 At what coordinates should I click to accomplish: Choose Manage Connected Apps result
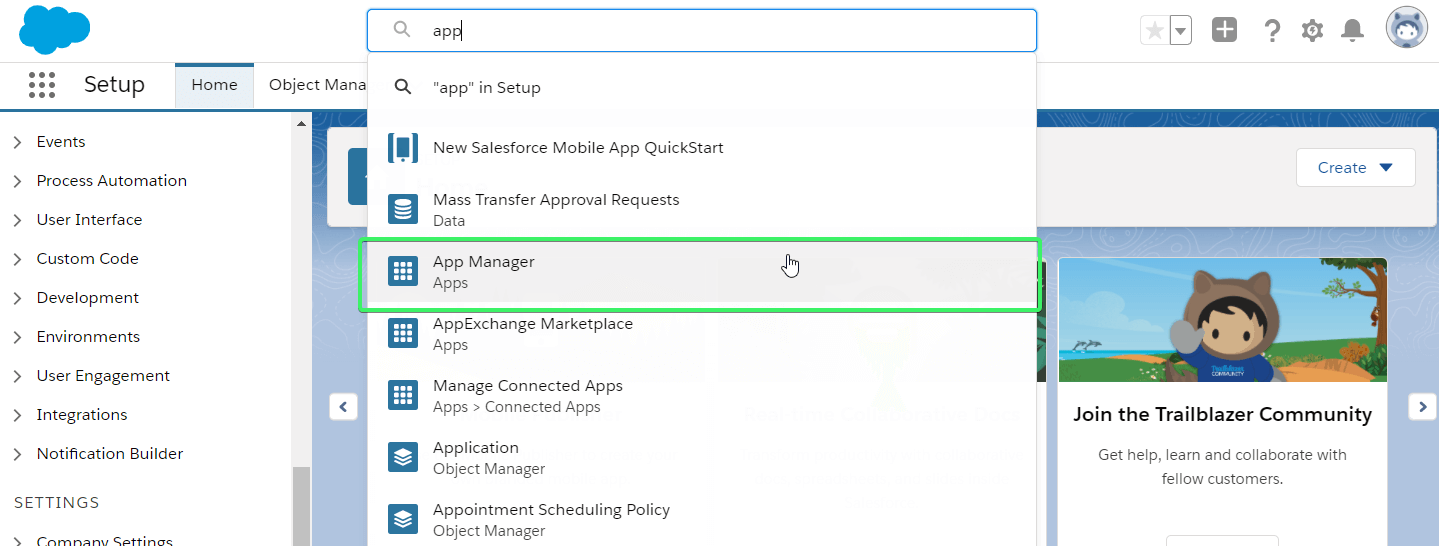(x=702, y=396)
